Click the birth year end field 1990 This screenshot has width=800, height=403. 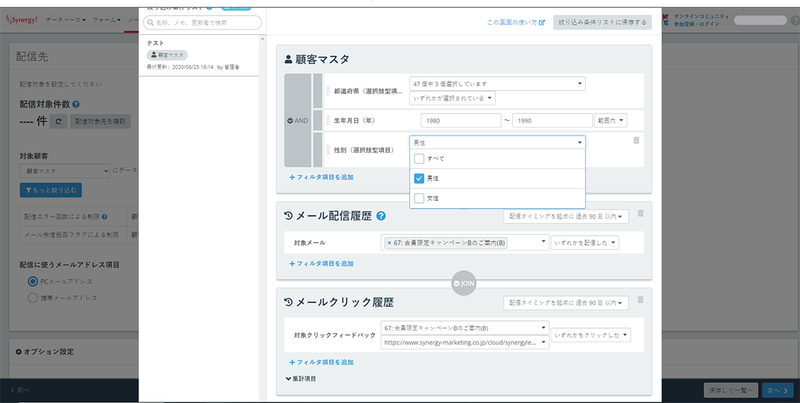coord(553,121)
